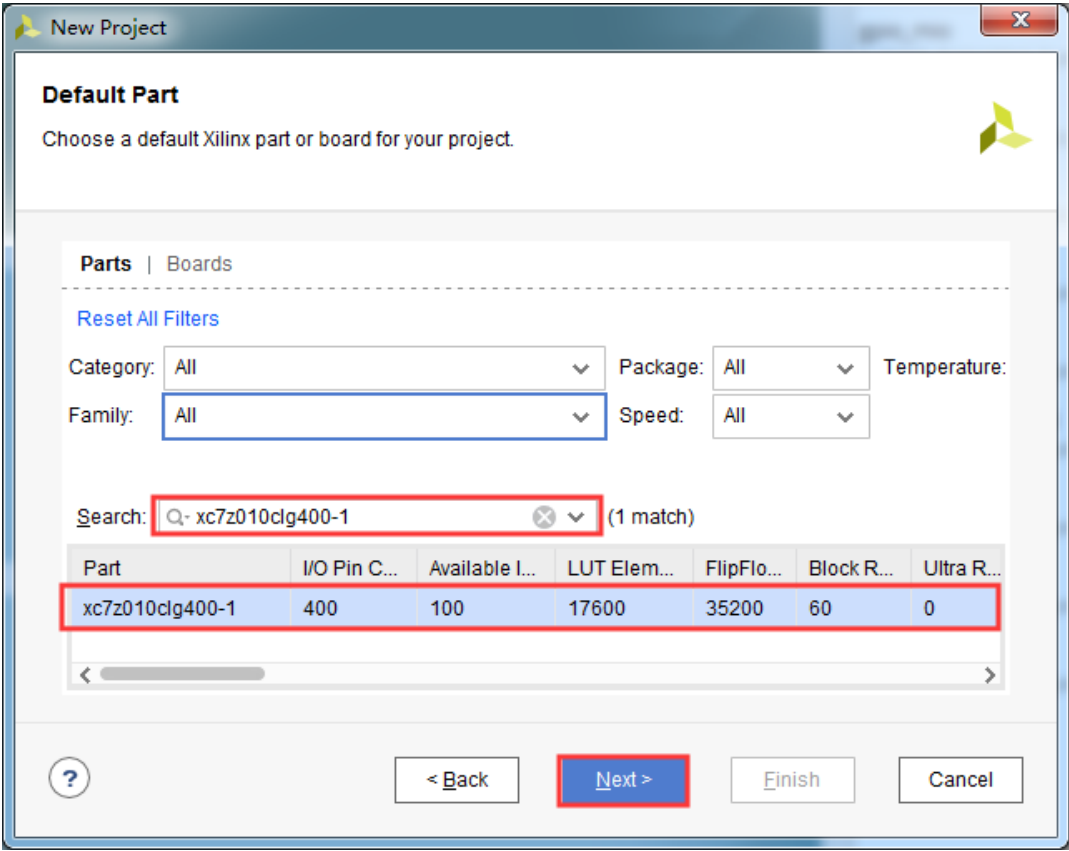Click the search magnifier icon
This screenshot has height=851, width=1069.
(176, 518)
